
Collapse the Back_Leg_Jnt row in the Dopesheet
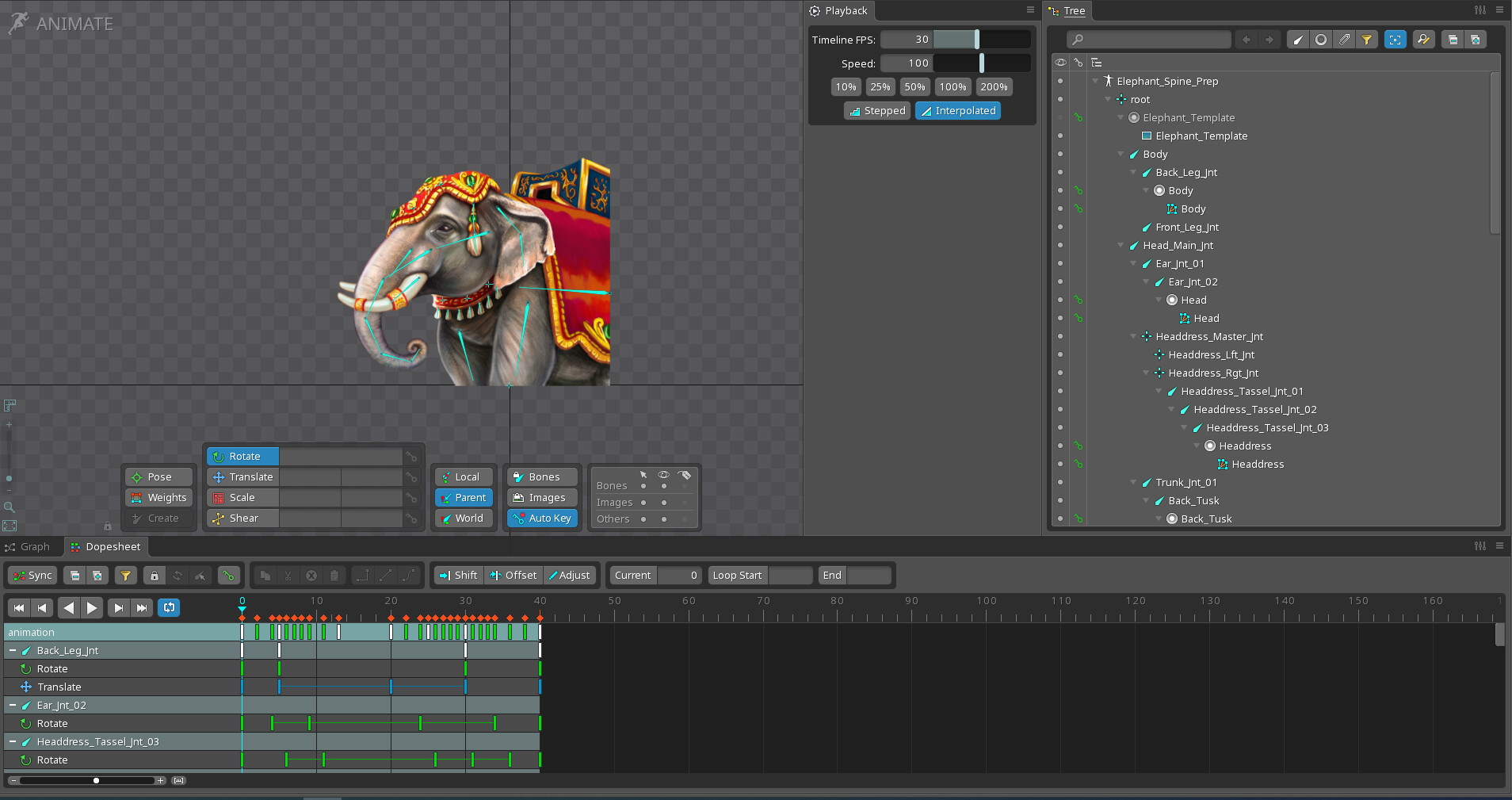pos(11,650)
